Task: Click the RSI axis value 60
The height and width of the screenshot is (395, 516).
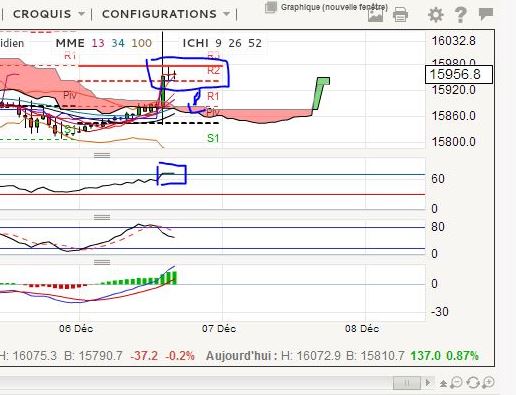Action: pos(438,179)
